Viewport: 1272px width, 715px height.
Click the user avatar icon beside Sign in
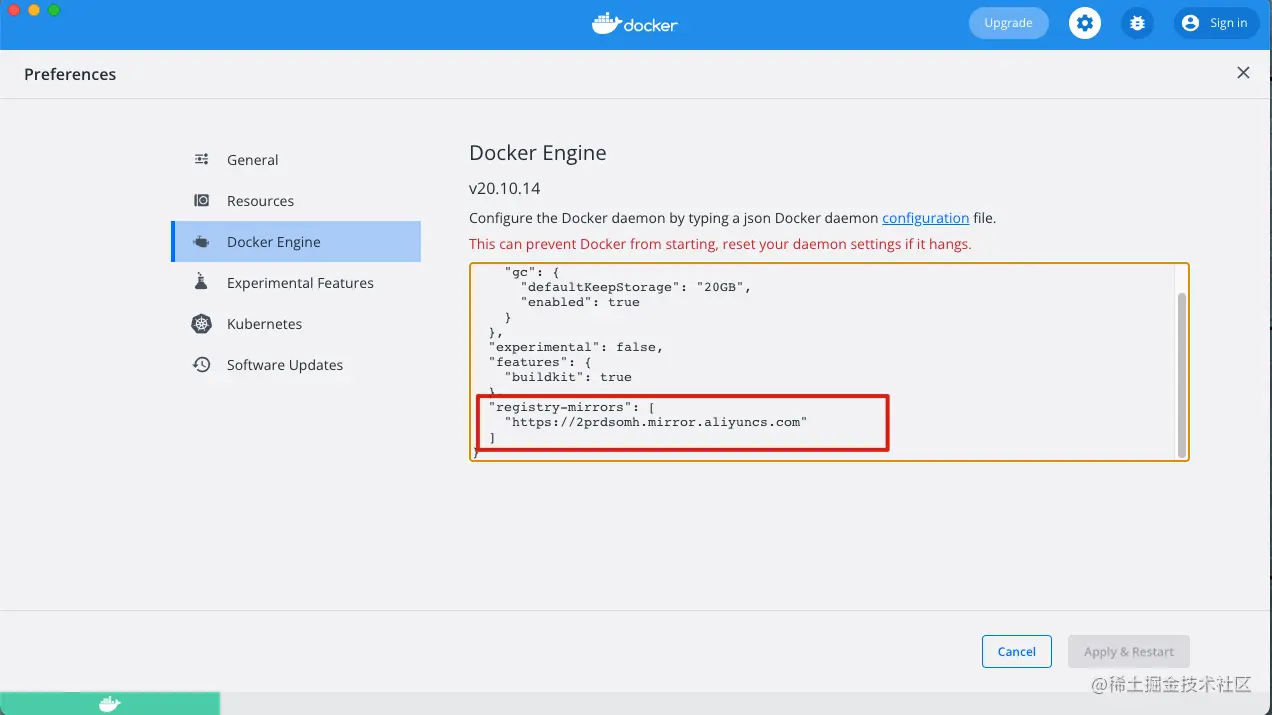1190,23
